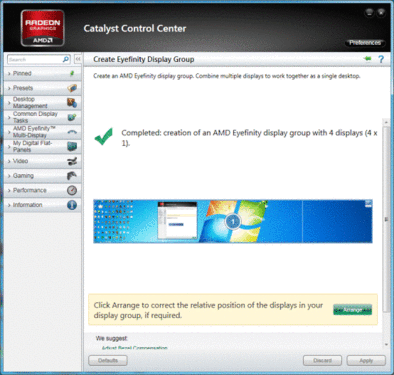The height and width of the screenshot is (375, 394).
Task: Click the Catalyst Control Center title
Action: (135, 29)
